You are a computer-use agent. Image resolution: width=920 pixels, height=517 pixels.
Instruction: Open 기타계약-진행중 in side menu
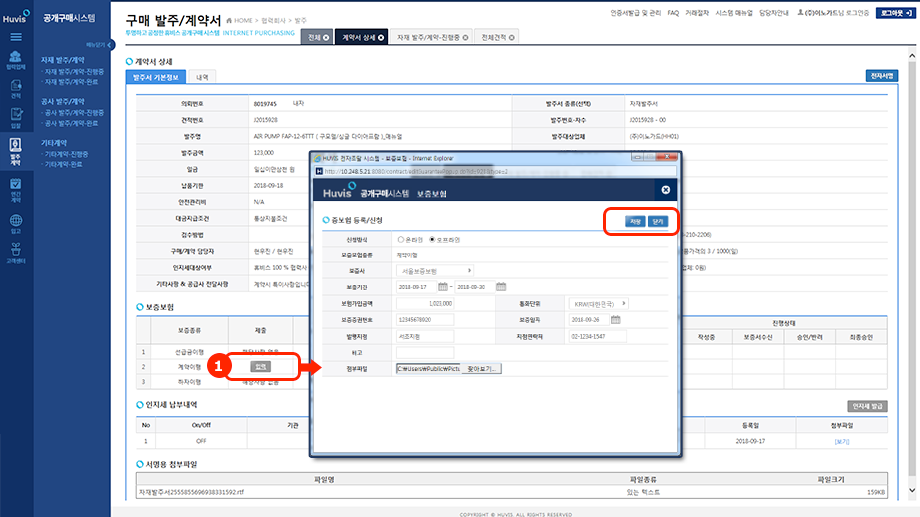[66, 154]
